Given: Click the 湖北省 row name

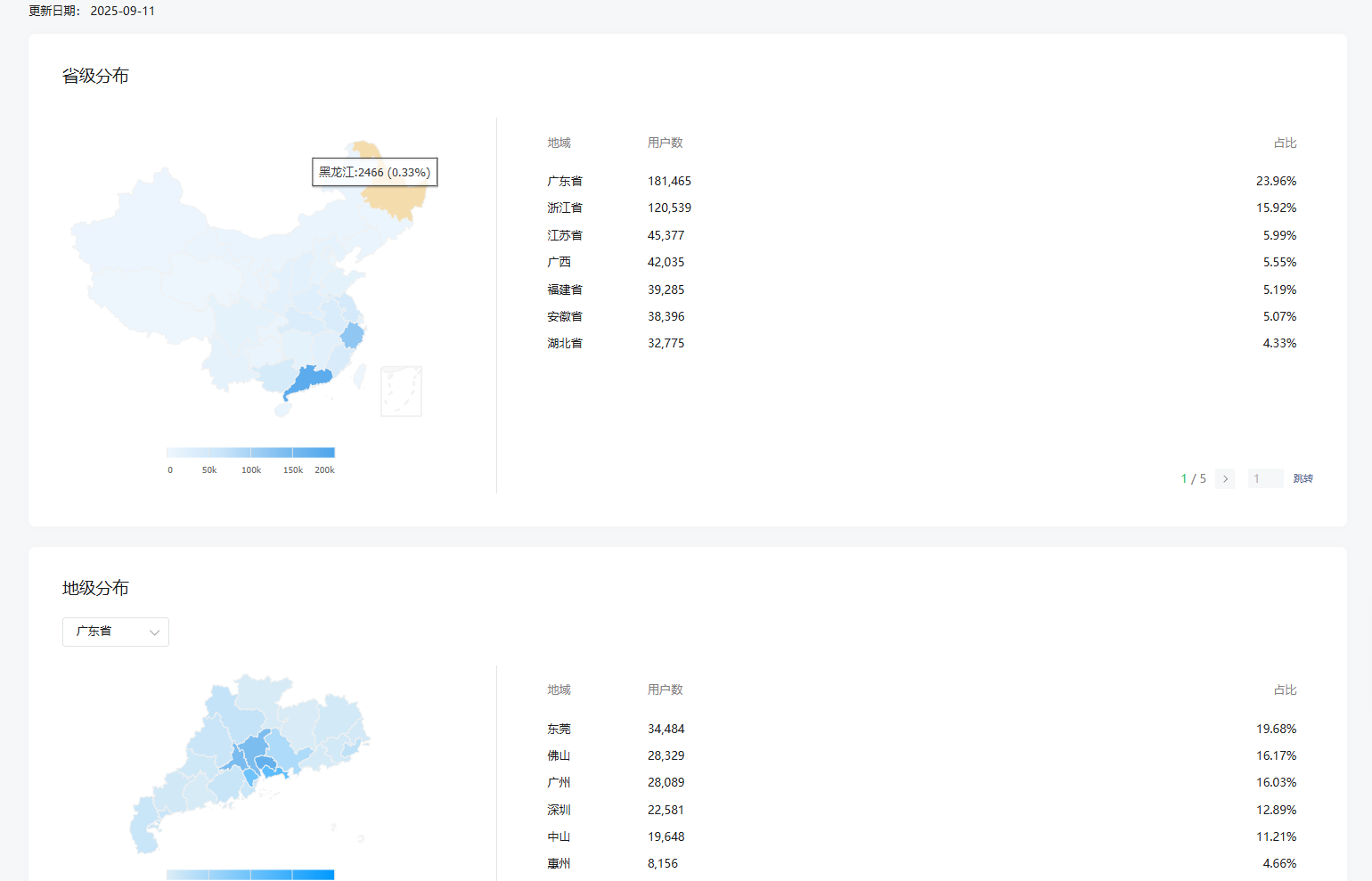Looking at the screenshot, I should click(x=565, y=343).
